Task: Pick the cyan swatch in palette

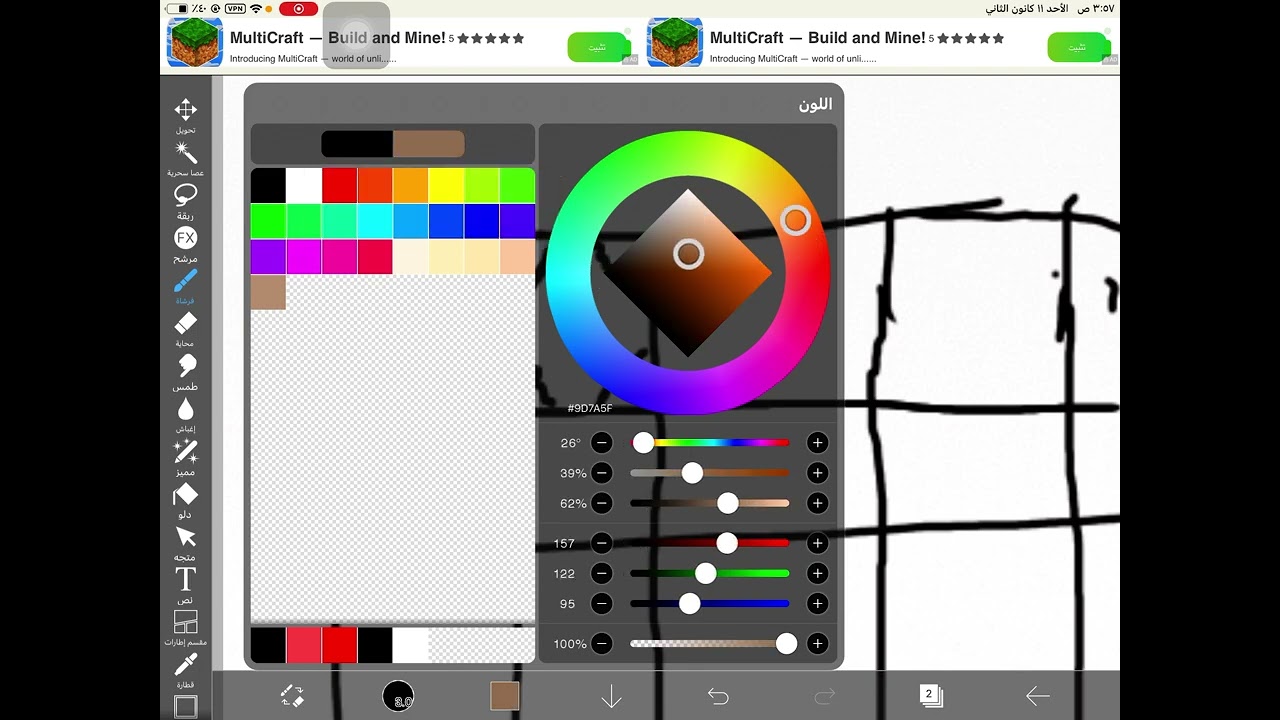Action: (375, 221)
